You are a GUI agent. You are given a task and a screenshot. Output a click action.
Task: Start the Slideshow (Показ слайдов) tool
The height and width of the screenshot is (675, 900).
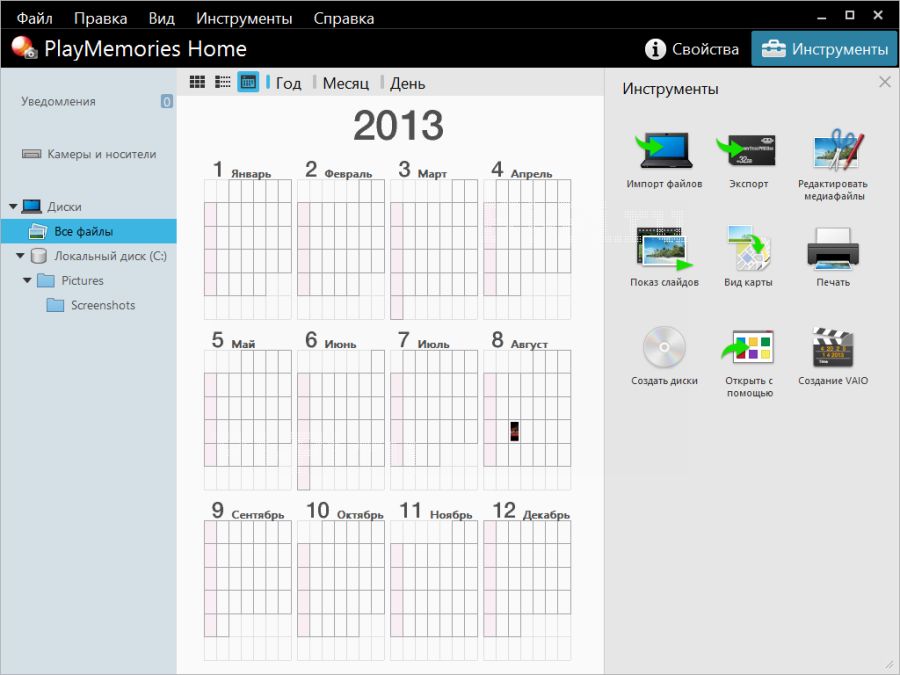click(664, 250)
